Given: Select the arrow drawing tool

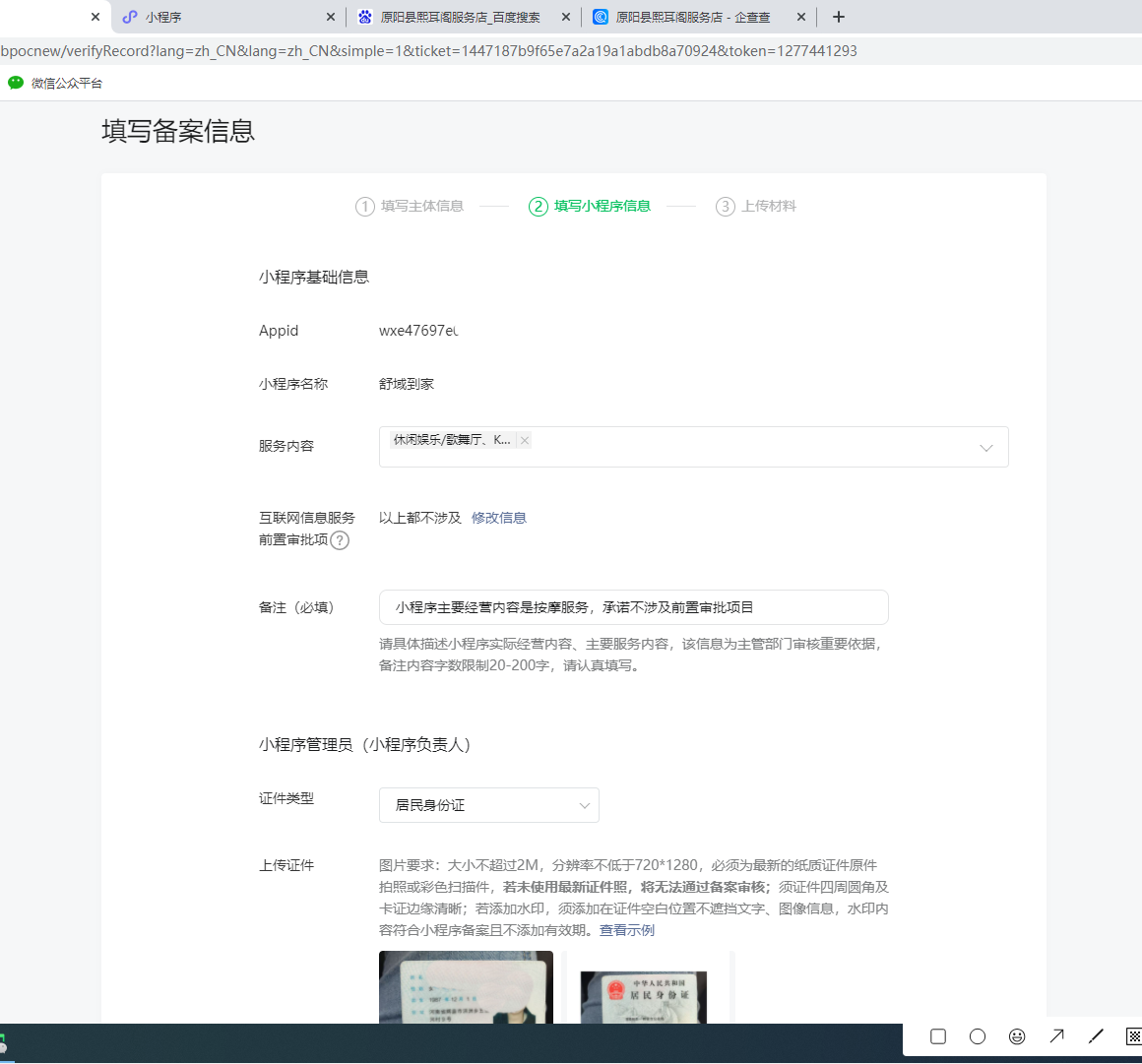Looking at the screenshot, I should tap(1056, 1036).
